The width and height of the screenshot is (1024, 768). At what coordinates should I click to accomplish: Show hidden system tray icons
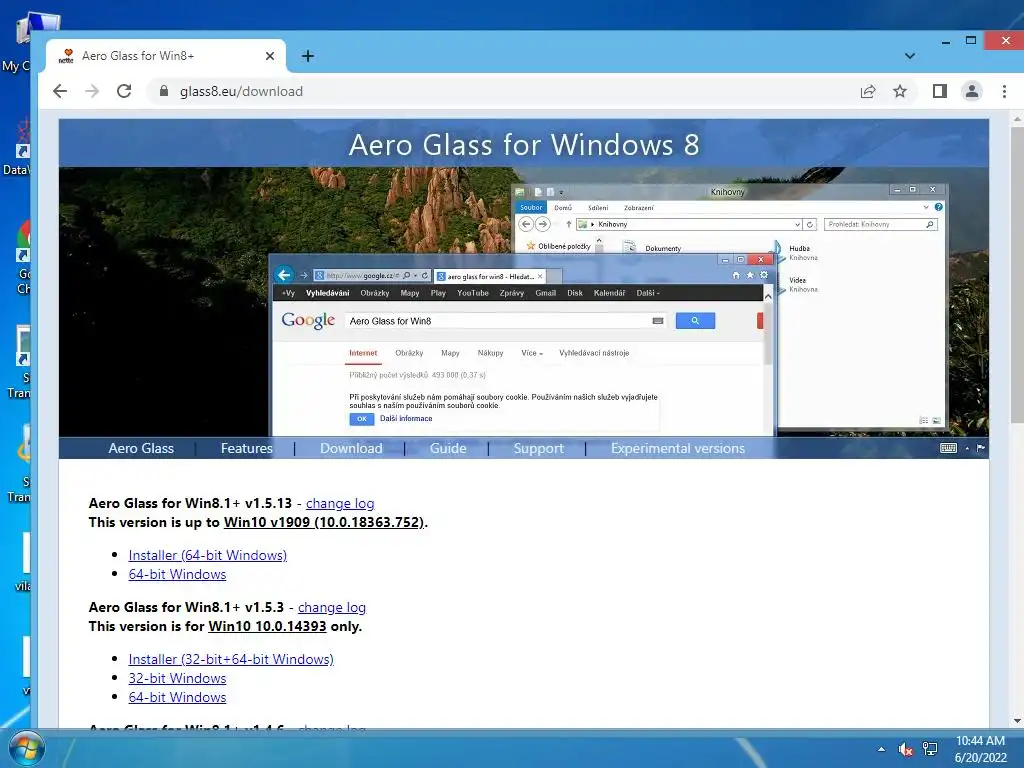882,749
